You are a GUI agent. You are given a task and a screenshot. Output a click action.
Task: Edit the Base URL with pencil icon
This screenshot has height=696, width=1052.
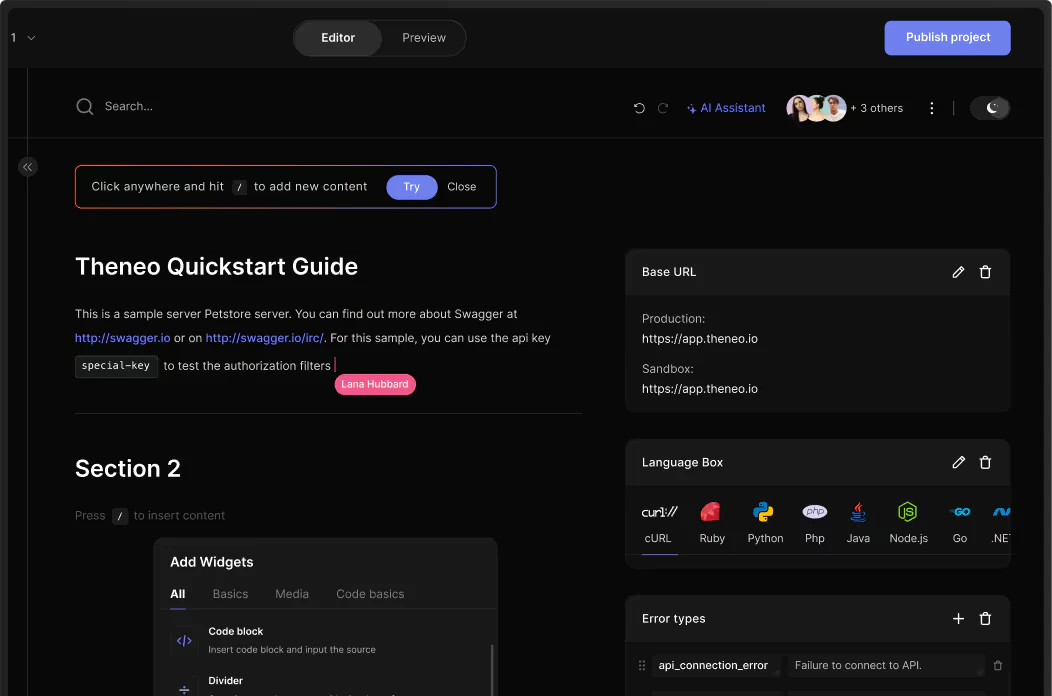(958, 272)
